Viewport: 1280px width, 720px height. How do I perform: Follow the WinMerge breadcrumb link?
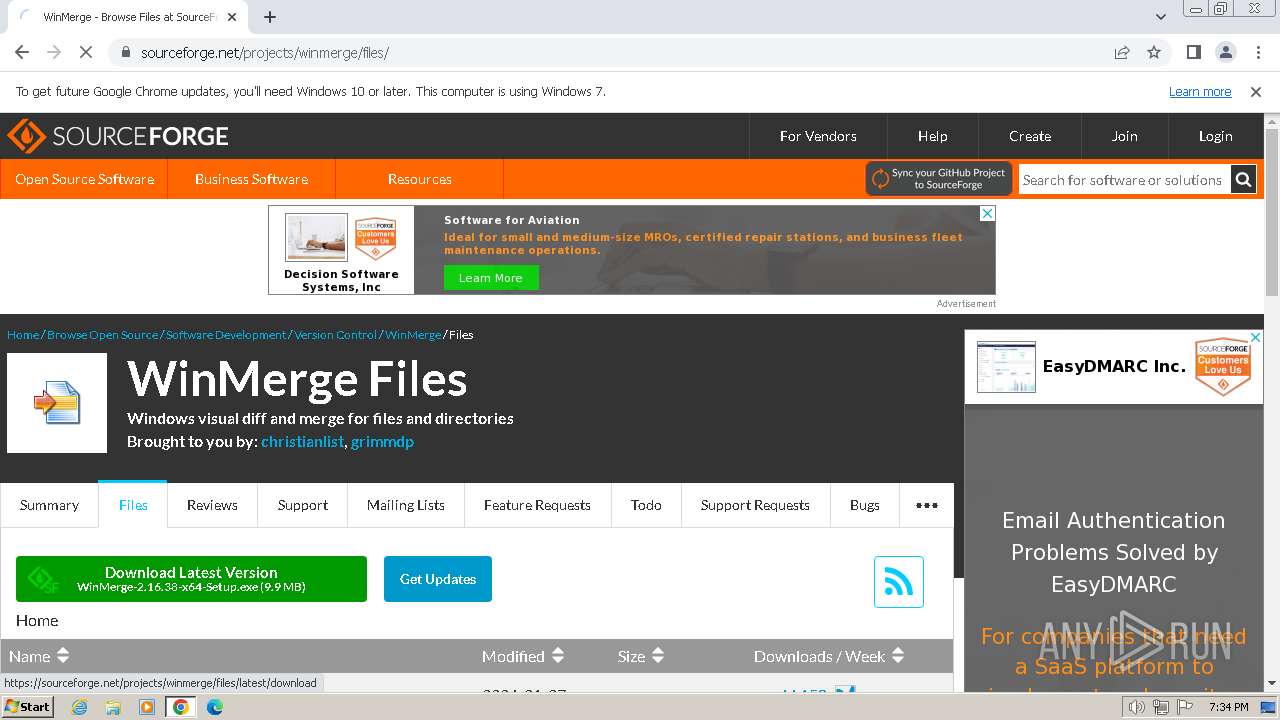(413, 335)
